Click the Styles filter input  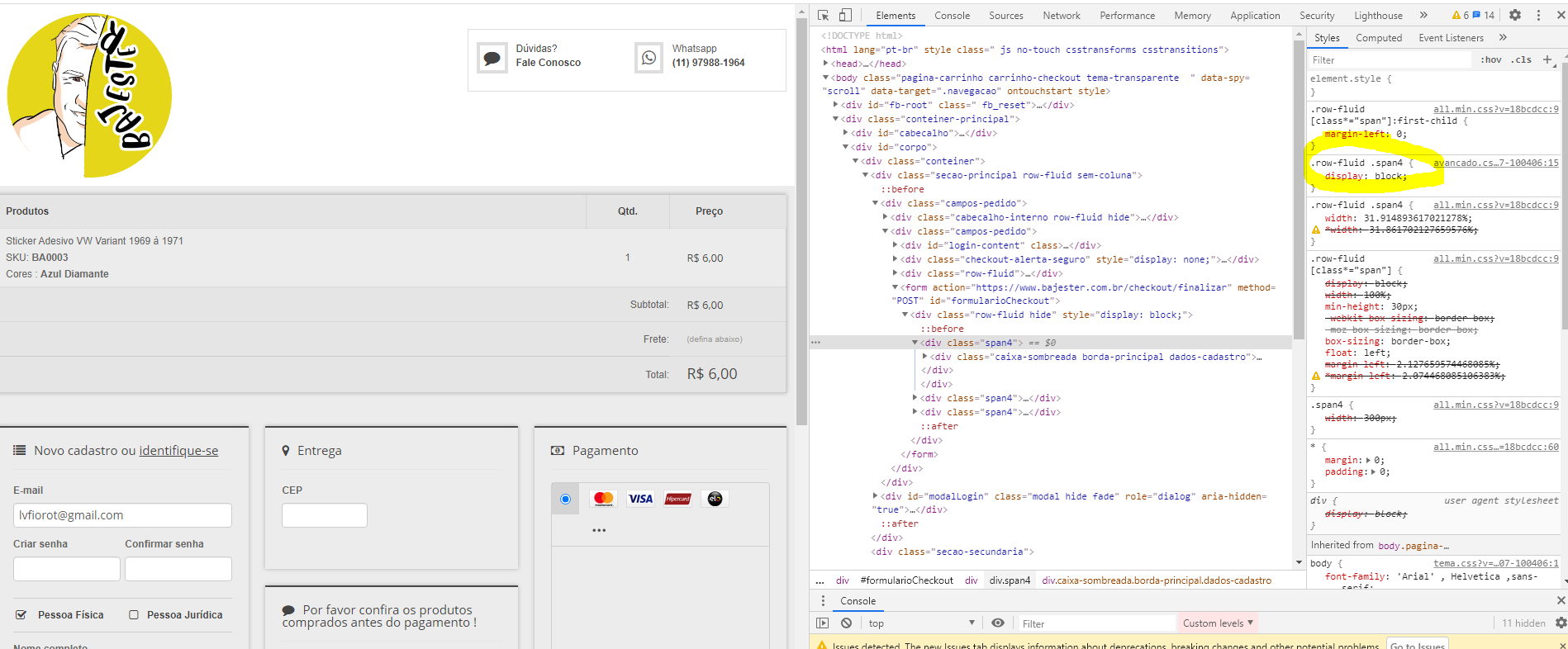click(1390, 59)
